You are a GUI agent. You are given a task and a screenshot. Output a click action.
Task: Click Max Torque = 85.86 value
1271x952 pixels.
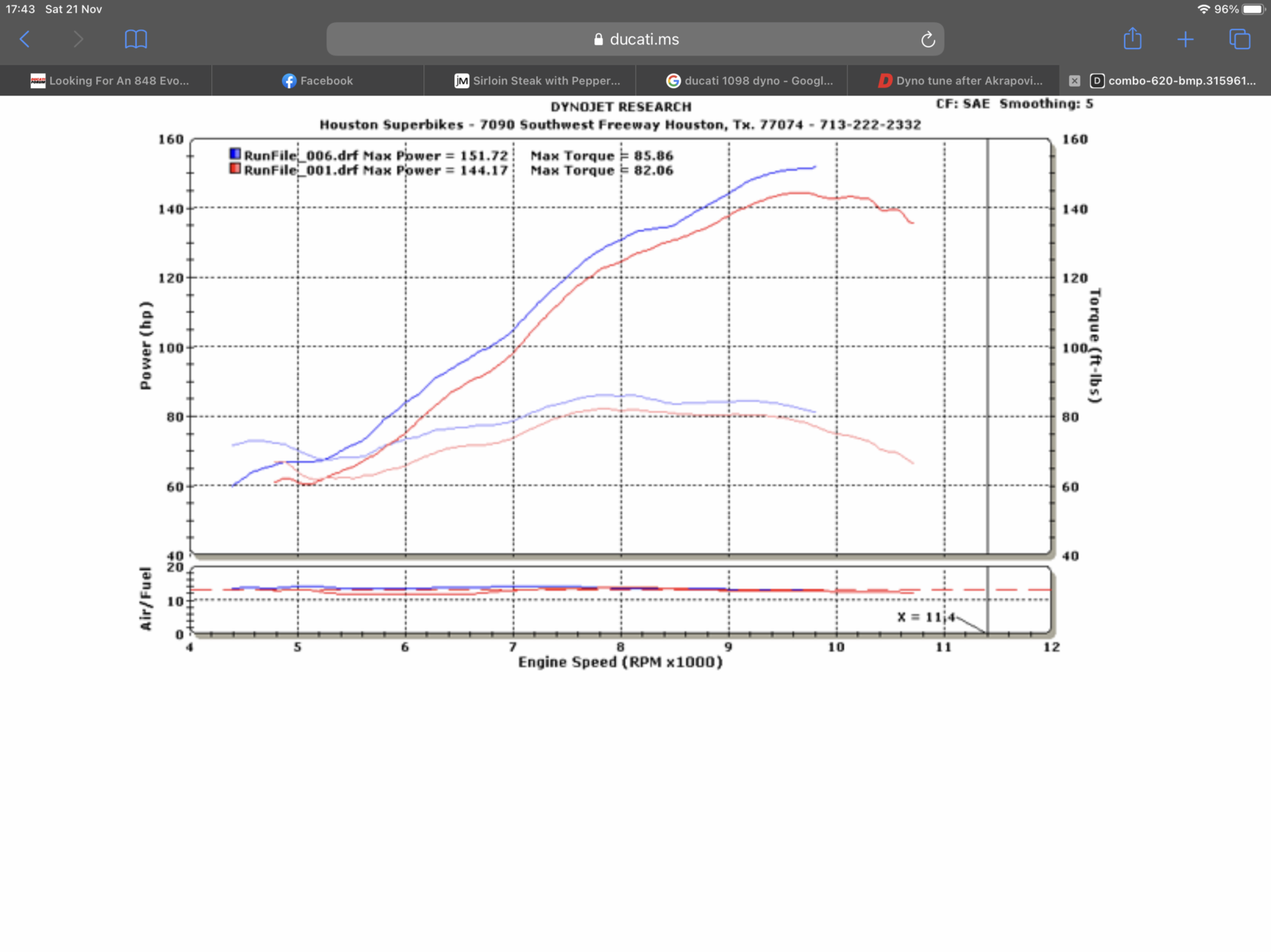(602, 156)
